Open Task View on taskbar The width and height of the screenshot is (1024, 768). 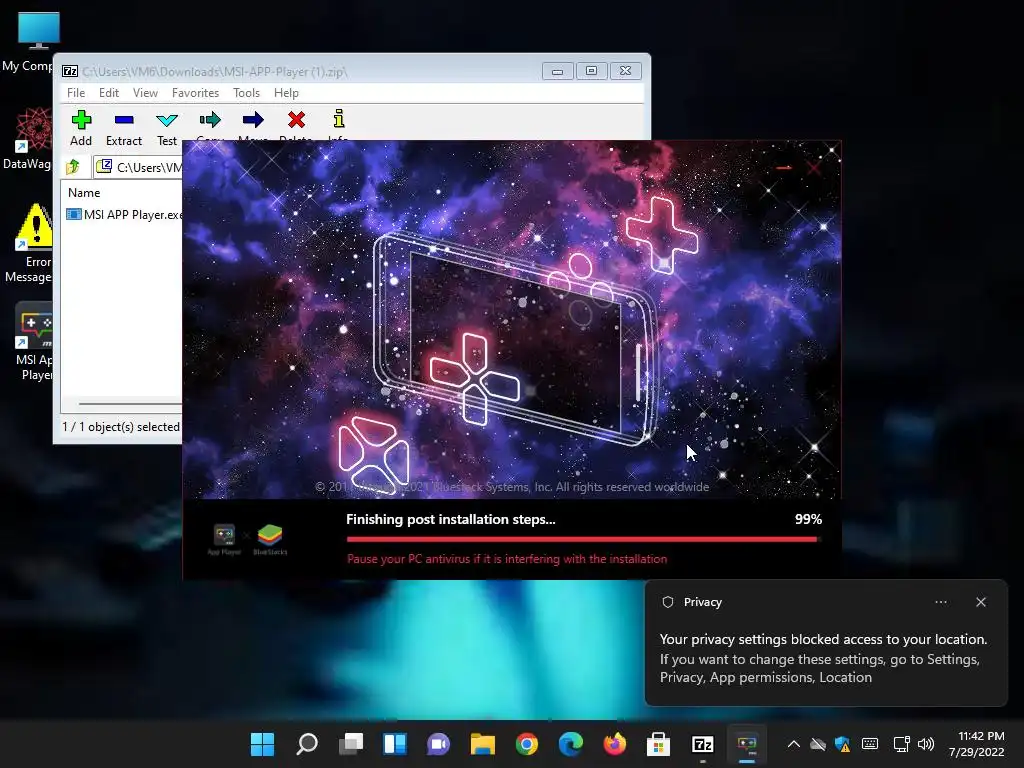[x=351, y=744]
